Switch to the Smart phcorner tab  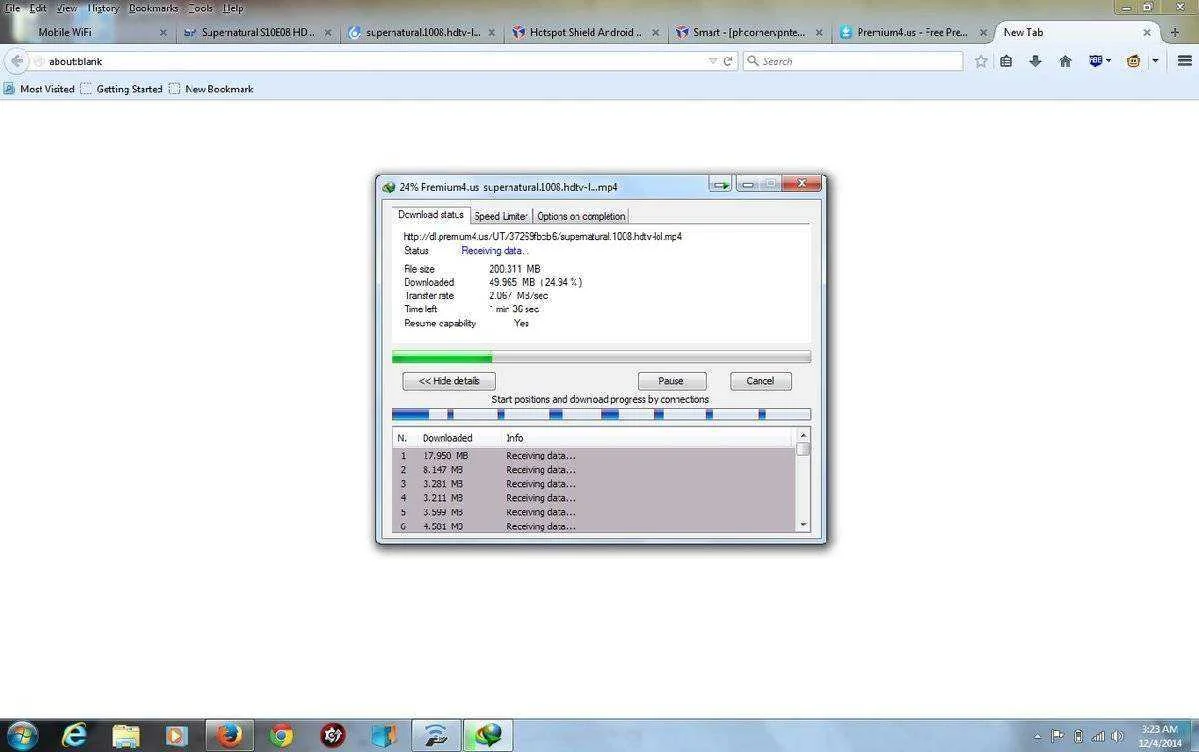749,33
